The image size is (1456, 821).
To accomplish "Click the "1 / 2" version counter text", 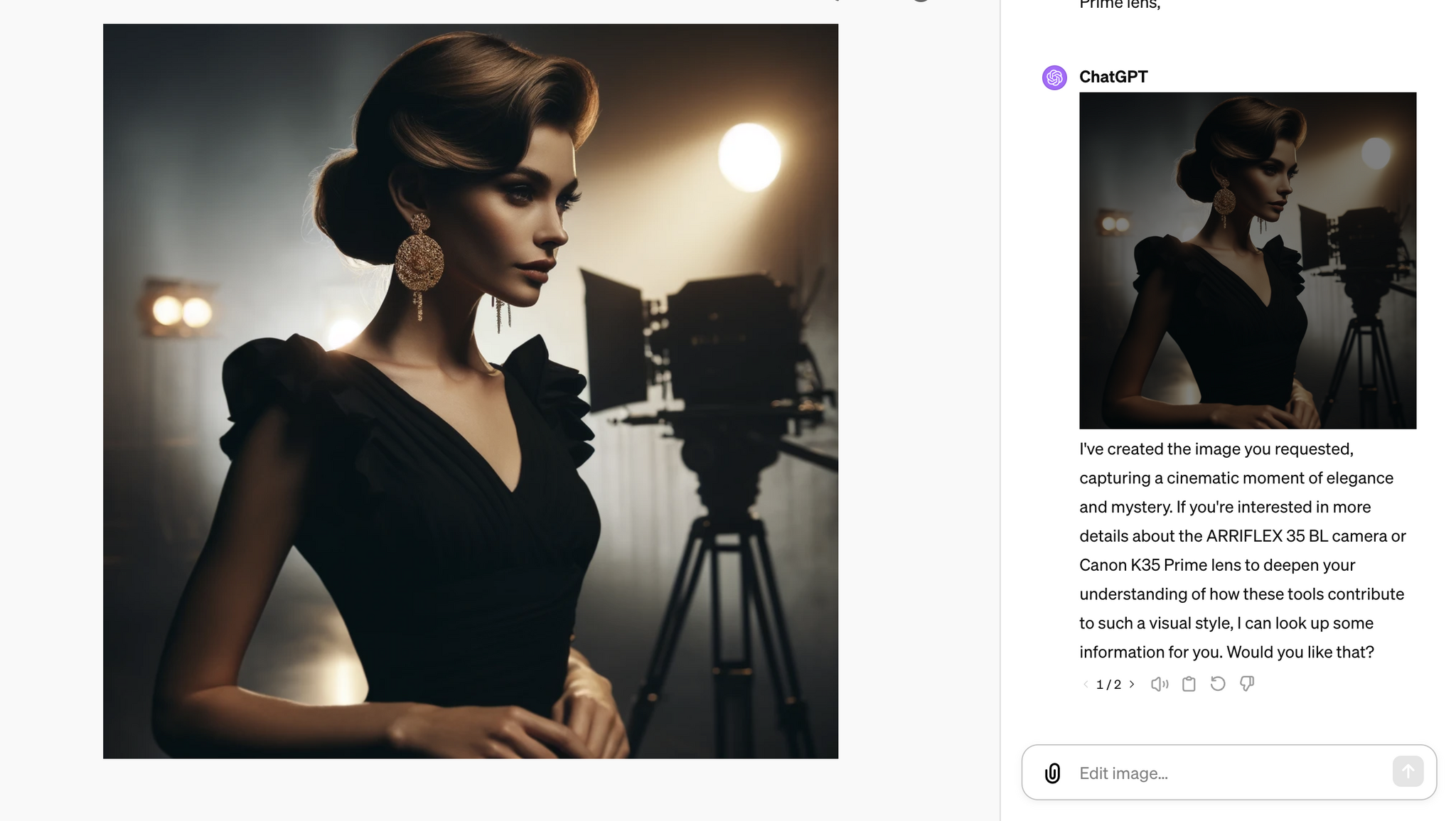I will coord(1108,685).
